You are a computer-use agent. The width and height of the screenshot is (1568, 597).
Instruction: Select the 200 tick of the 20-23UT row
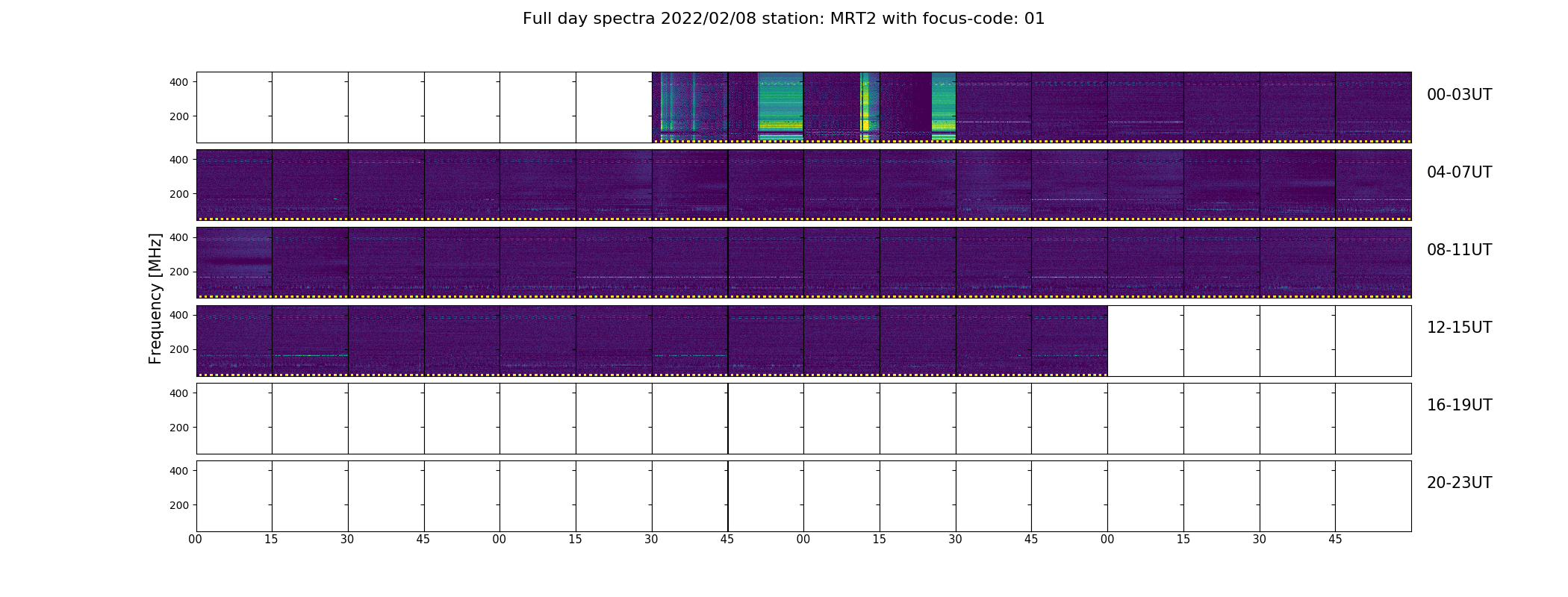179,505
